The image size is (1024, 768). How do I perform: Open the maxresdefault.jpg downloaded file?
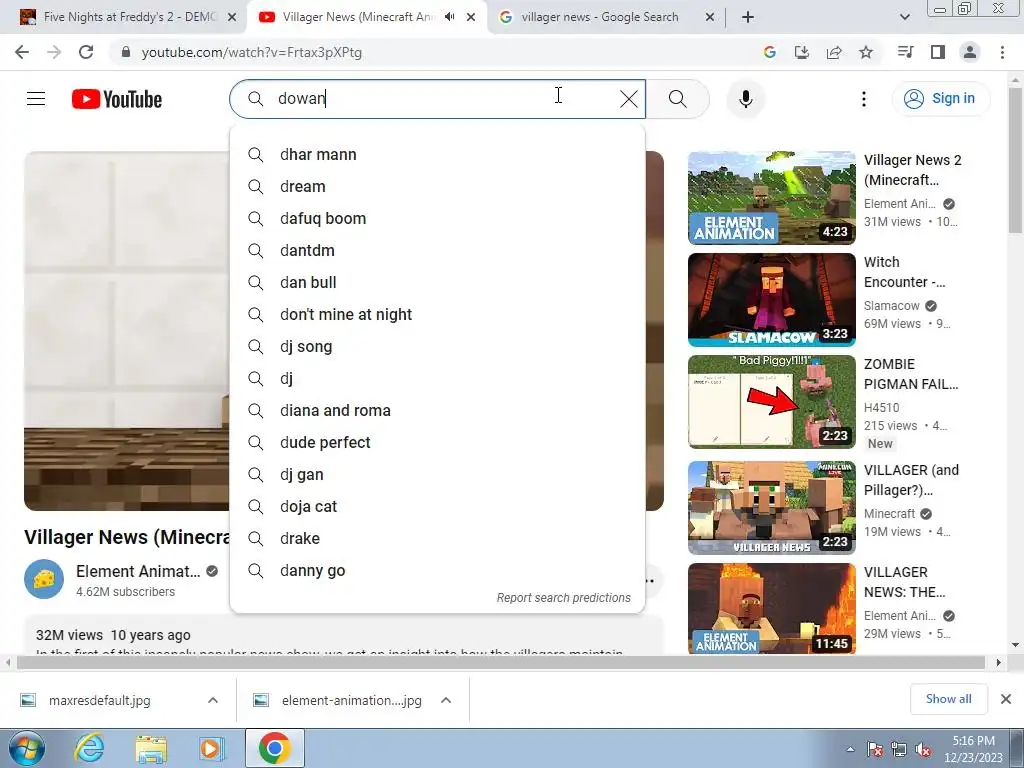click(x=99, y=700)
